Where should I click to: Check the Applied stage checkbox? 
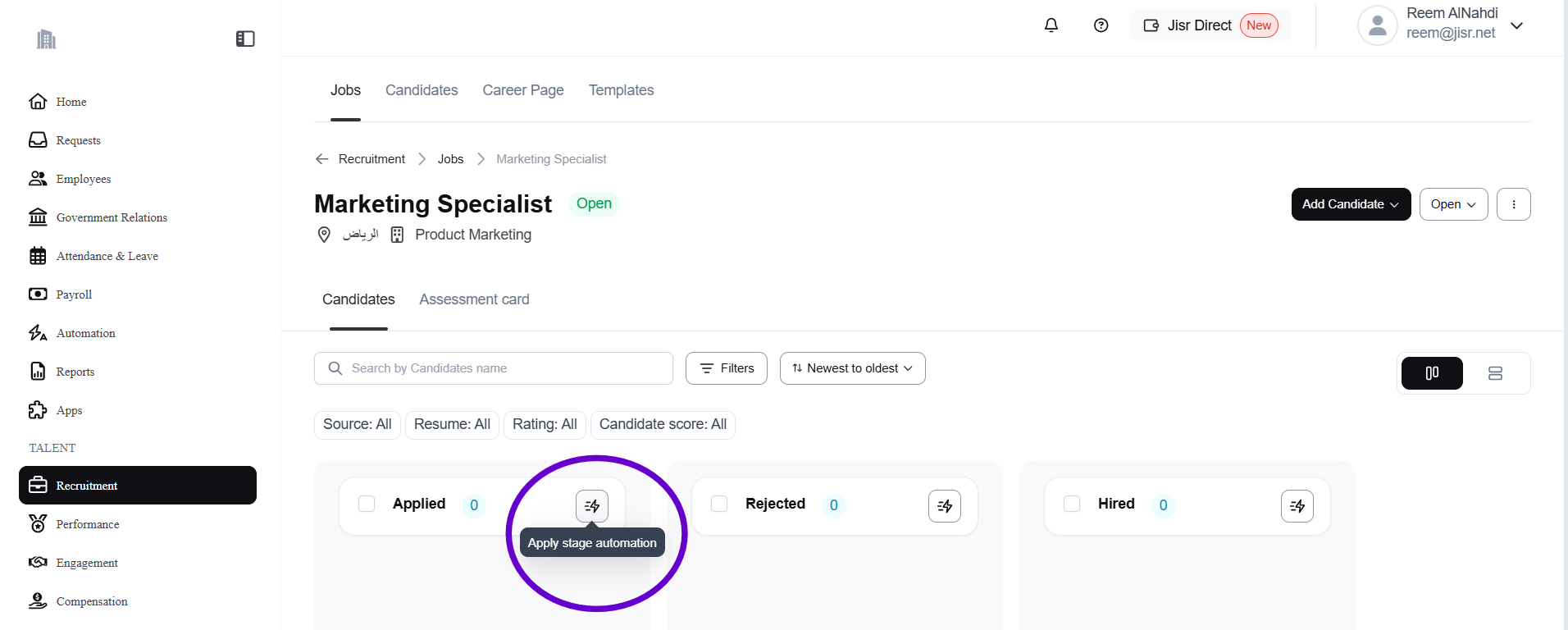coord(367,504)
